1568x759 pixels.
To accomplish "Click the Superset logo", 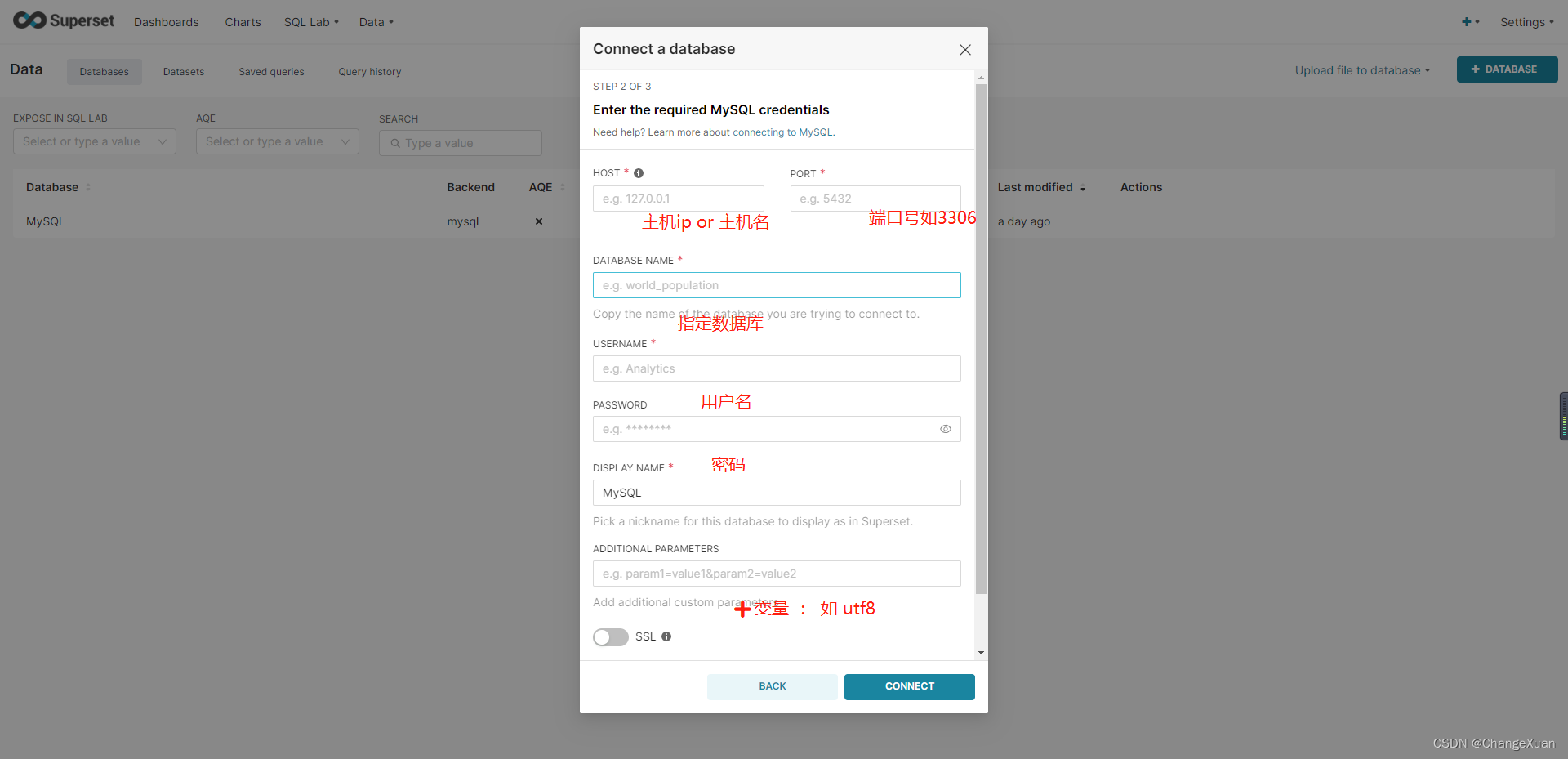I will click(x=64, y=20).
